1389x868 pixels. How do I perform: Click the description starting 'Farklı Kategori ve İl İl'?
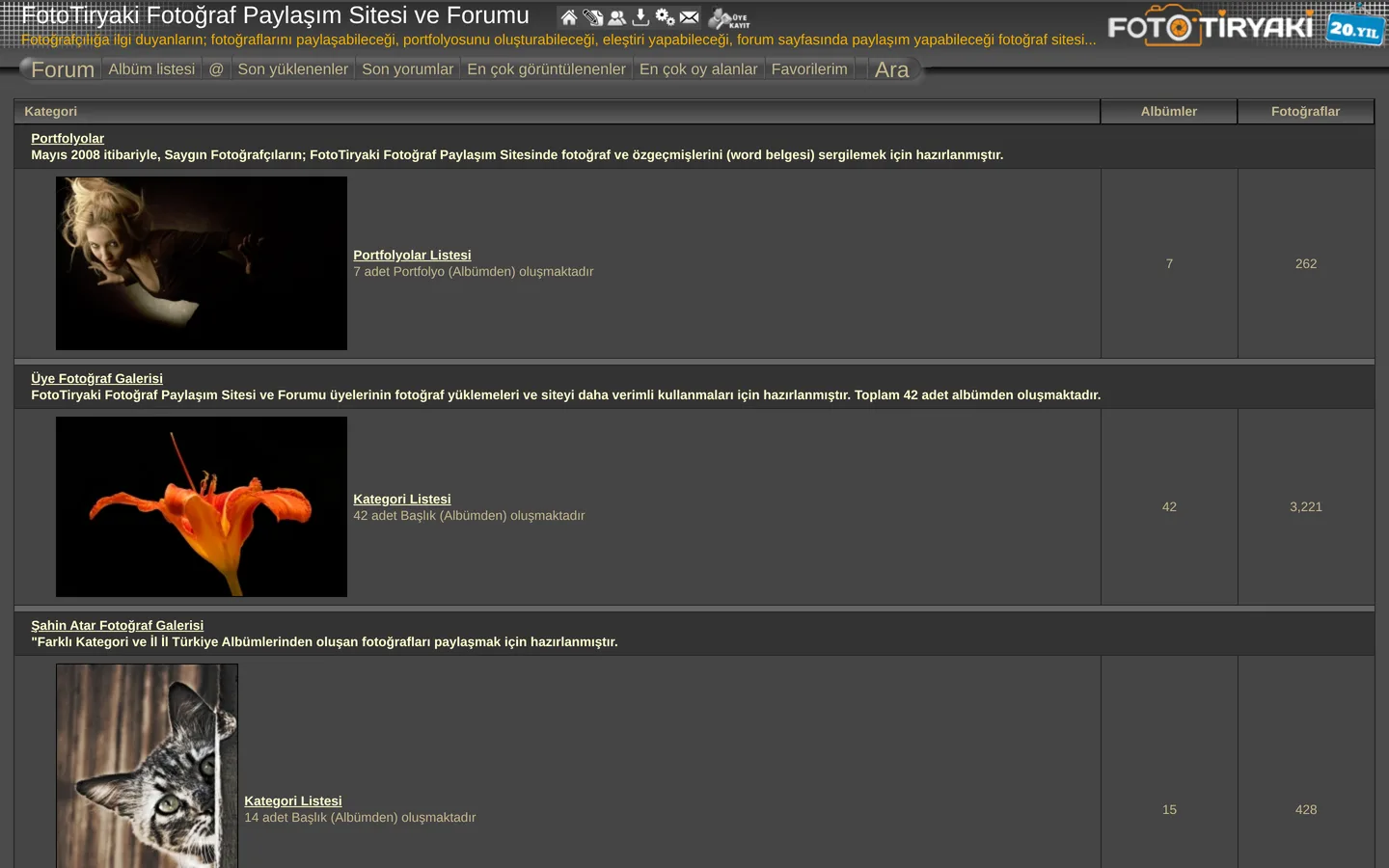point(324,641)
